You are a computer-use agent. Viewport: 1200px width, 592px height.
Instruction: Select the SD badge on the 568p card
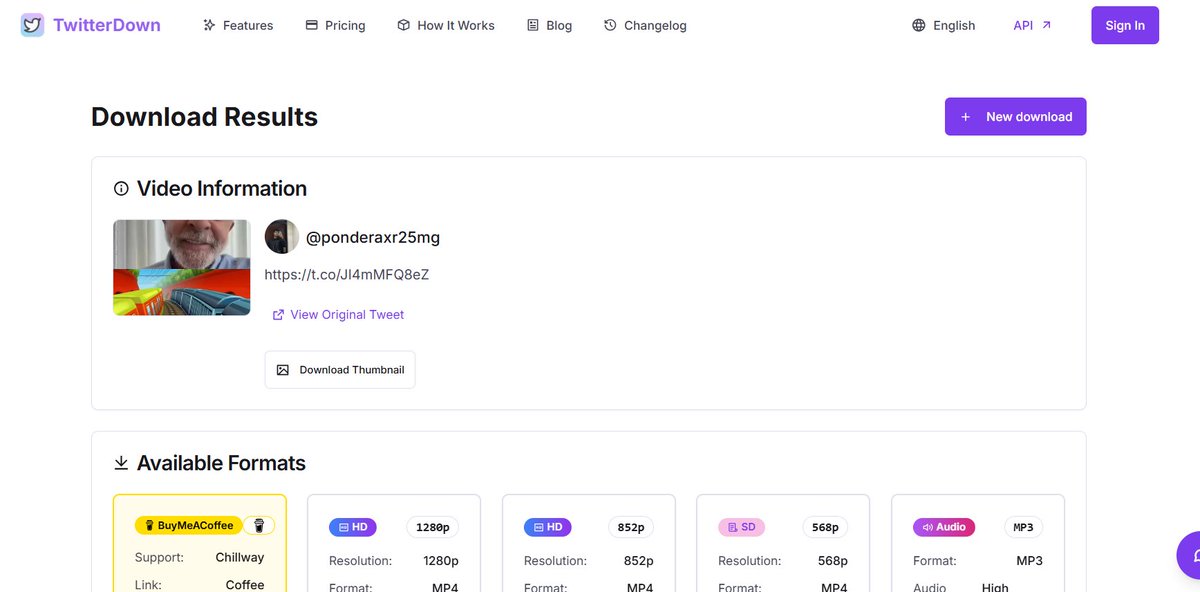(742, 527)
